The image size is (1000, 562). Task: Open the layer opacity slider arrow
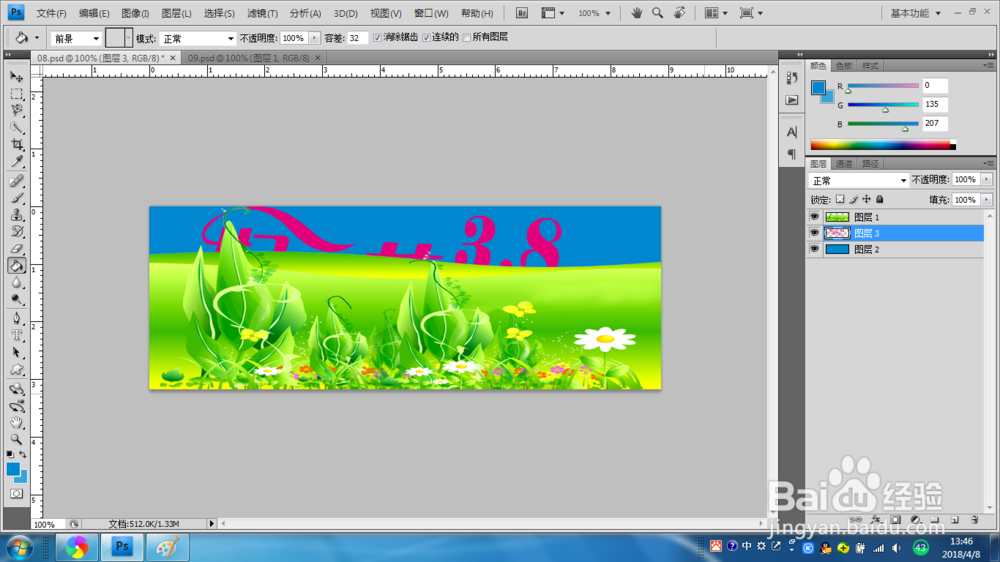point(987,180)
